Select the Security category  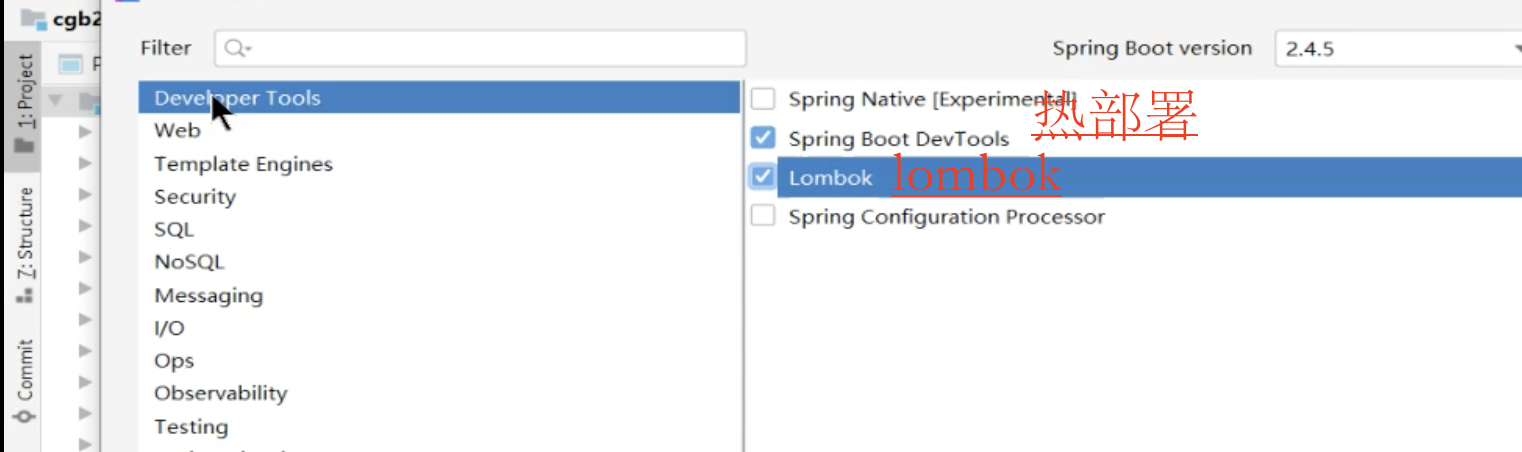point(439,197)
